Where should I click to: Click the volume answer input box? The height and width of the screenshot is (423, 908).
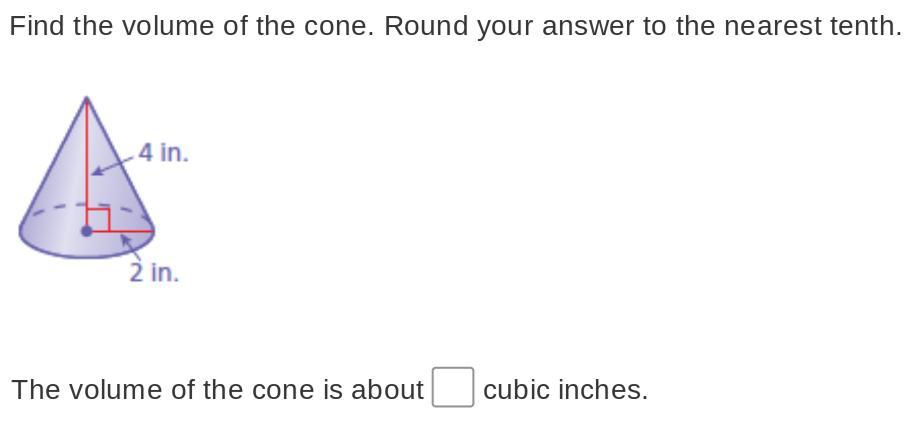[453, 387]
